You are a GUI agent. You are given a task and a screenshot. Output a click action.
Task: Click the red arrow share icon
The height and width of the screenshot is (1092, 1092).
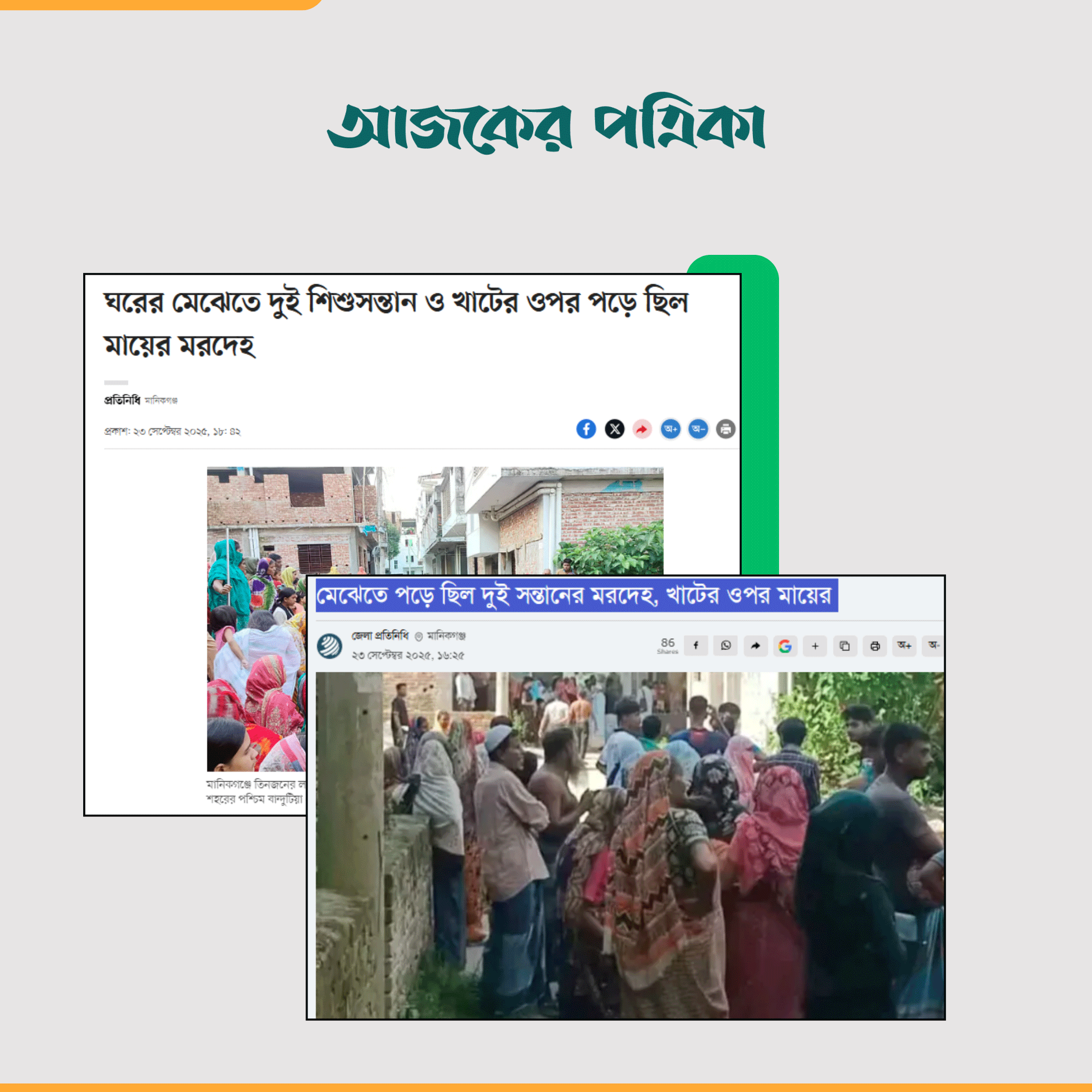click(642, 429)
